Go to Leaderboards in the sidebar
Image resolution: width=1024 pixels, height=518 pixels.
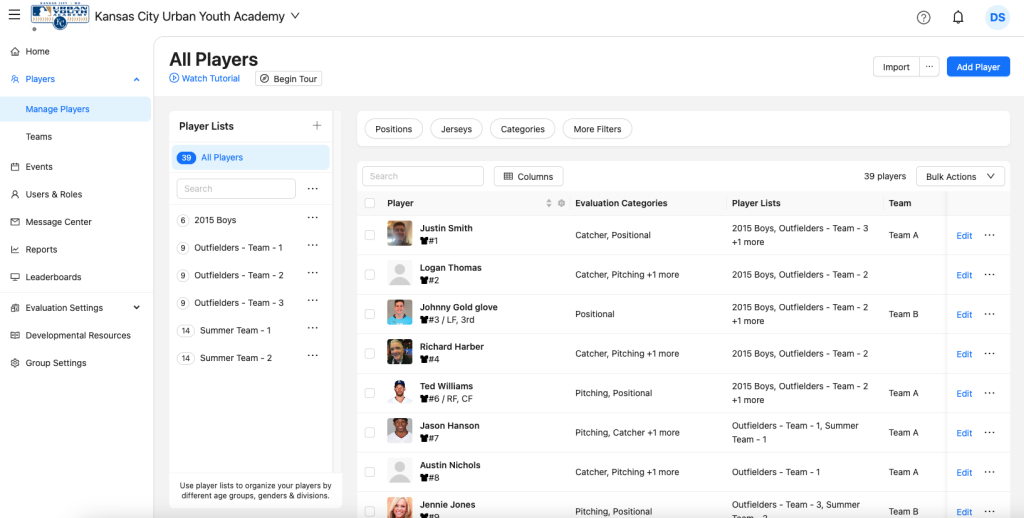(53, 277)
